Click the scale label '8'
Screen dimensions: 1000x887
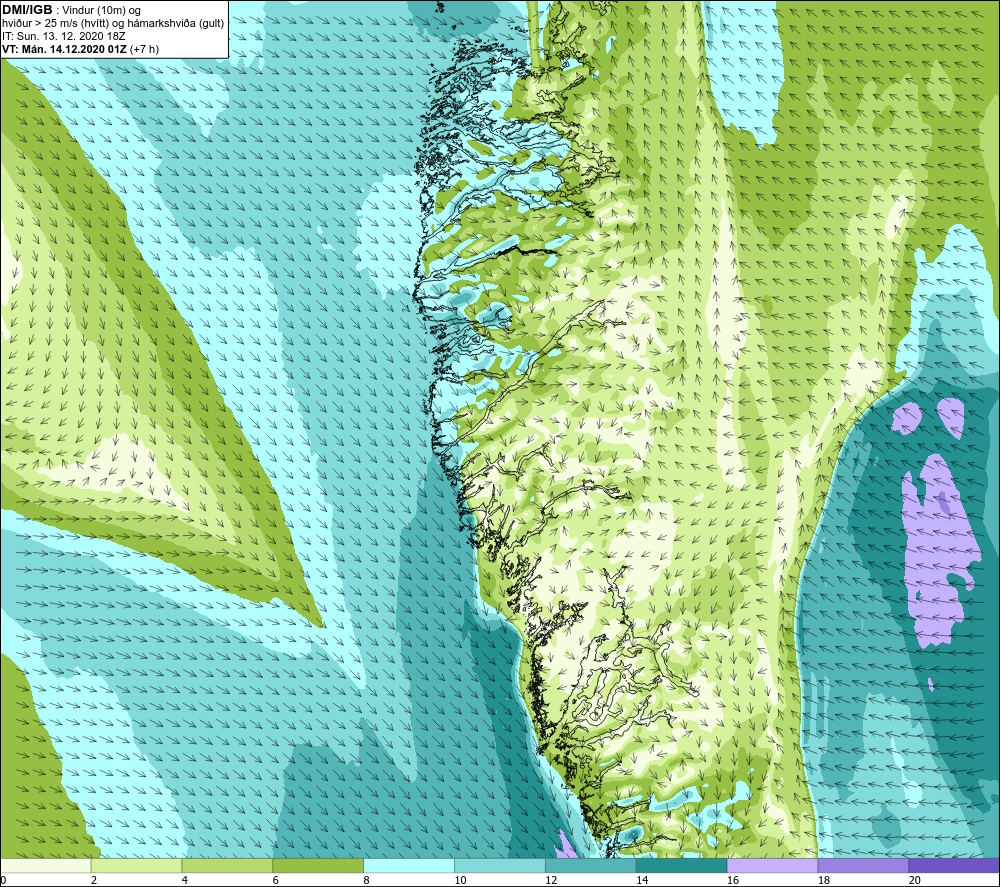click(x=367, y=880)
